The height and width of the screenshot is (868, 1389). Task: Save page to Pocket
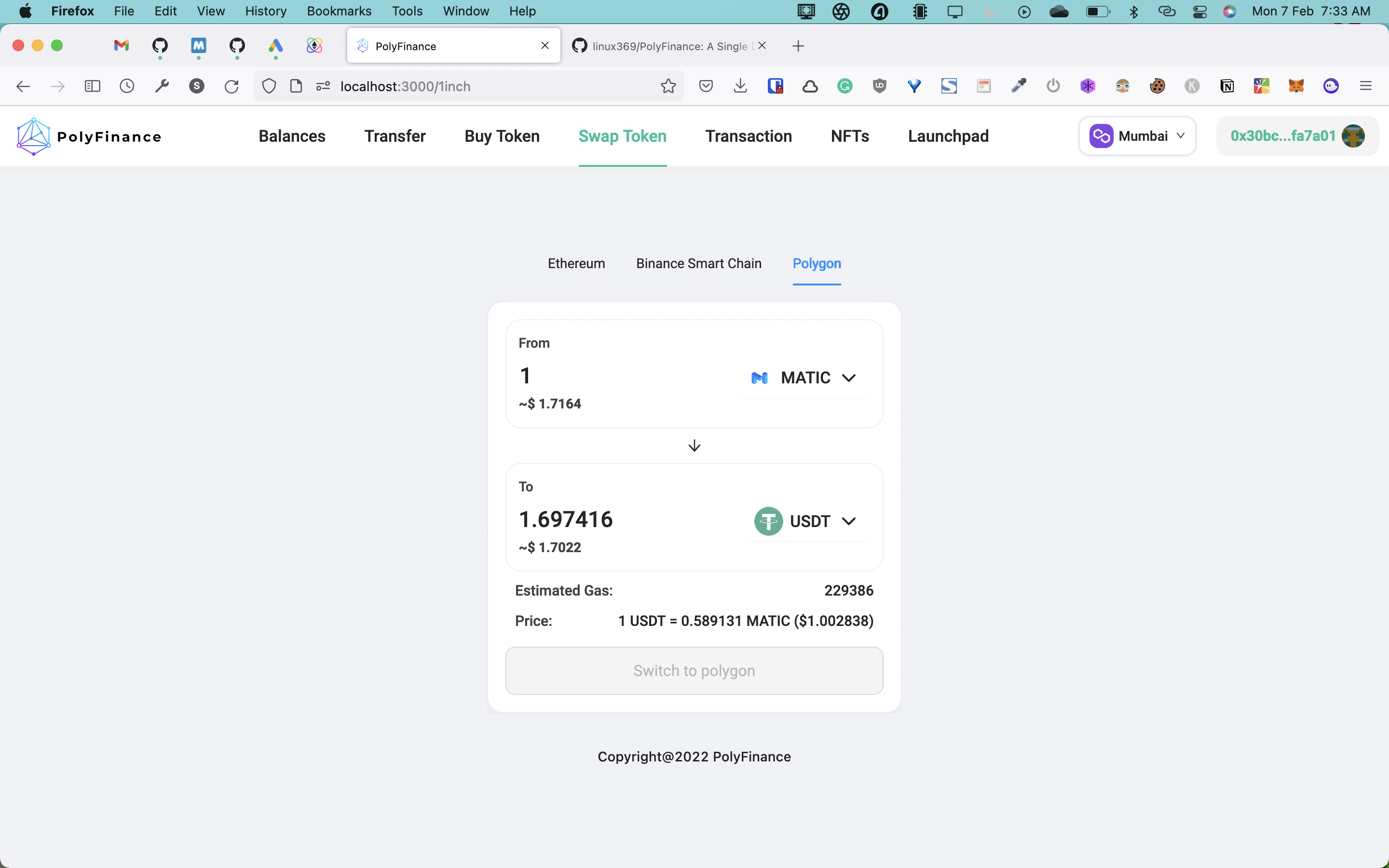706,86
